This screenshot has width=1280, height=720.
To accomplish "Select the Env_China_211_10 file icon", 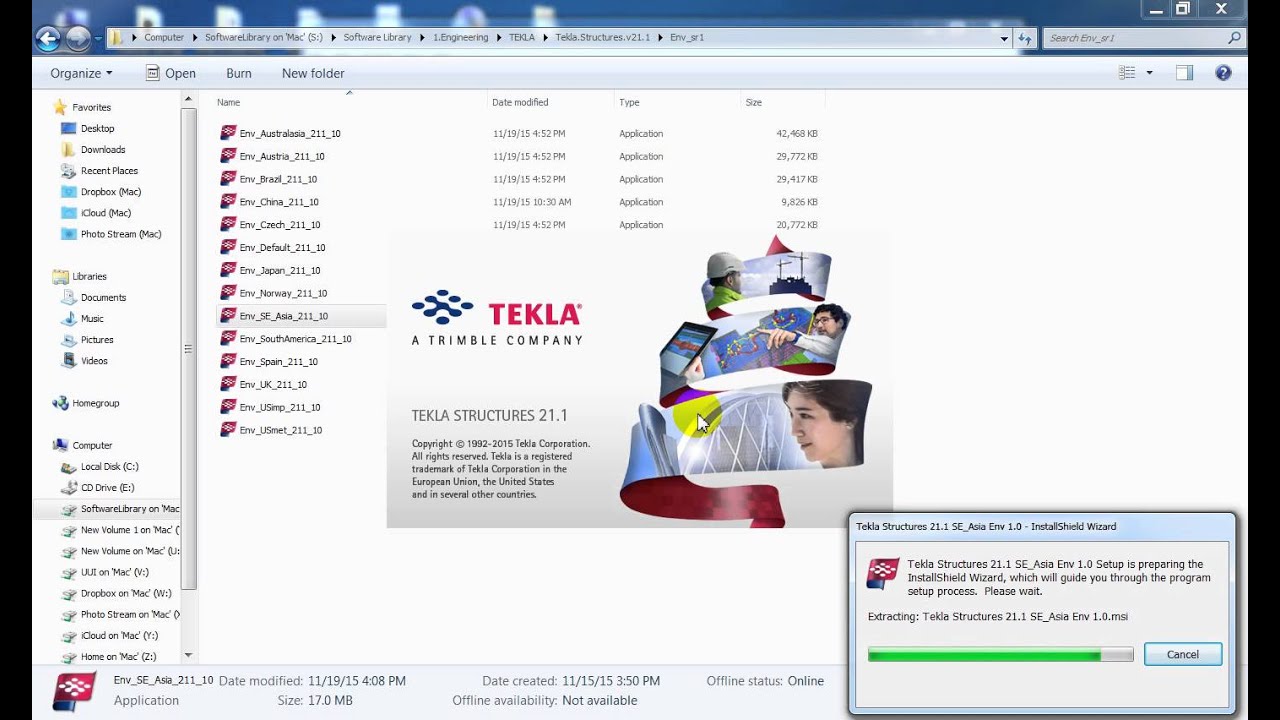I will 228,202.
